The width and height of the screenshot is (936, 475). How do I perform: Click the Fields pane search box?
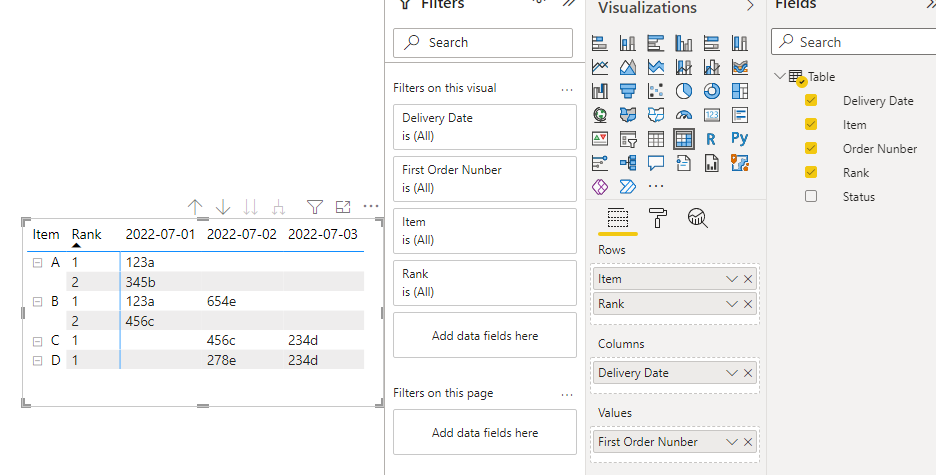[854, 42]
